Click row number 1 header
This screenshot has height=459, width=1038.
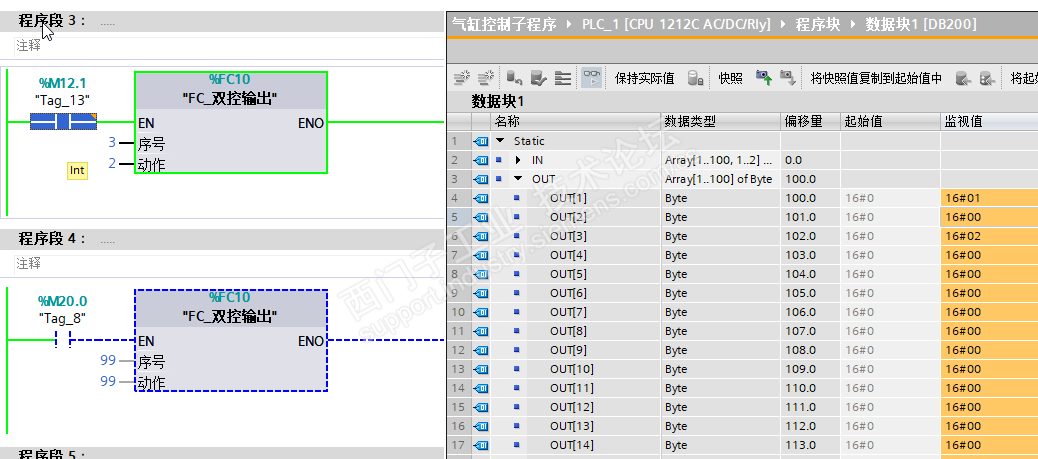[x=459, y=140]
